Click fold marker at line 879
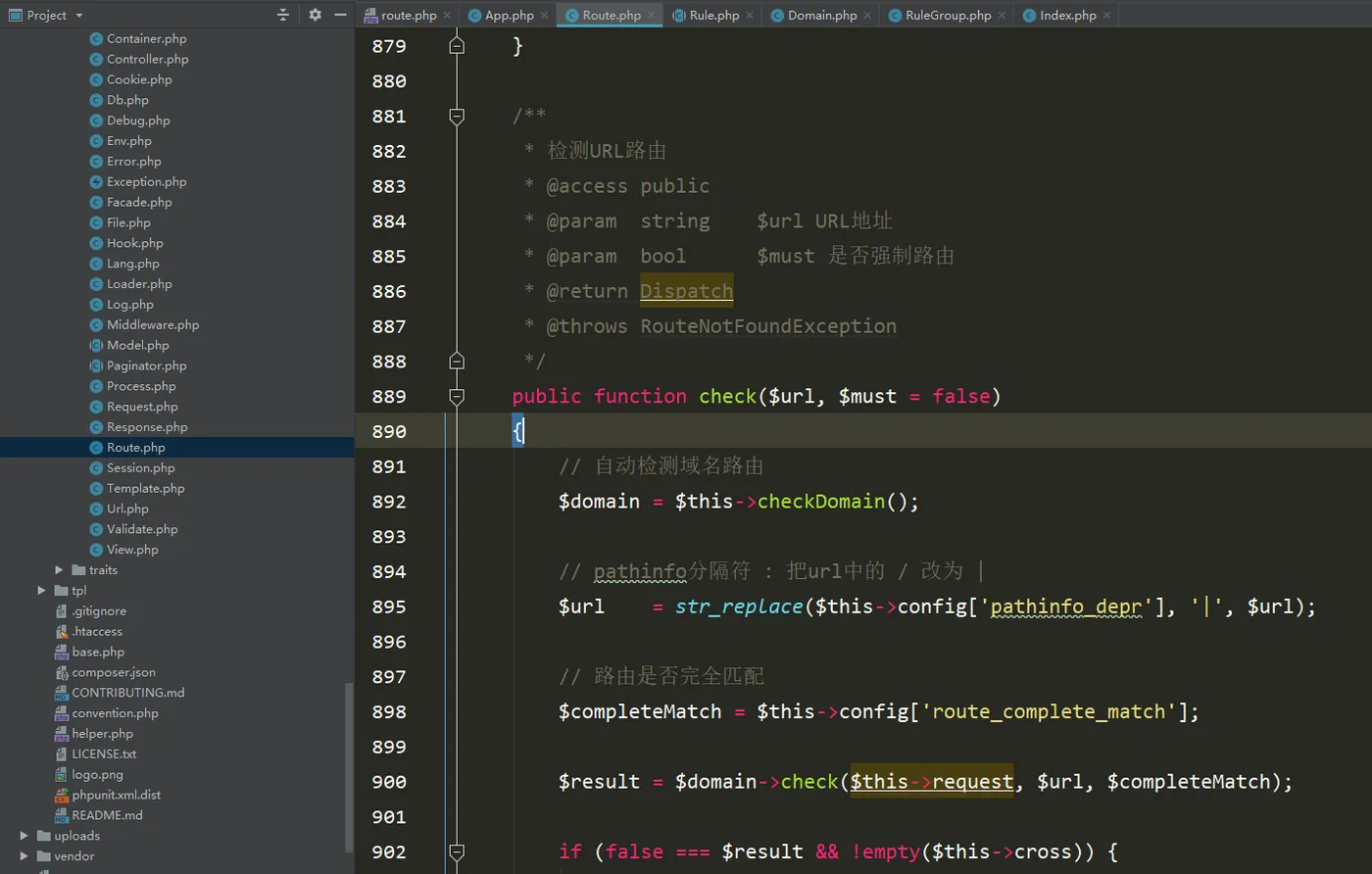This screenshot has width=1372, height=874. click(456, 45)
